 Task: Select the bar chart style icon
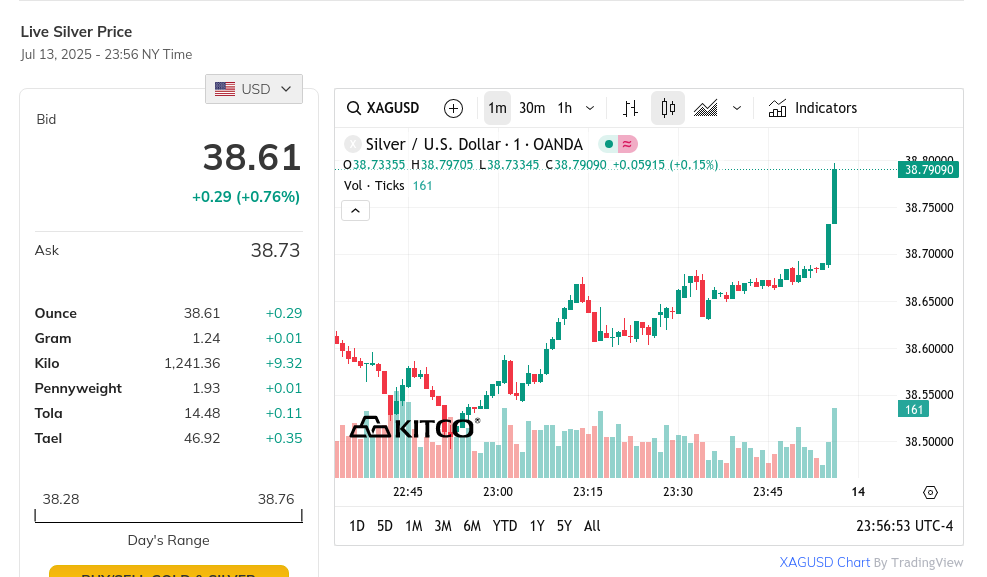630,108
